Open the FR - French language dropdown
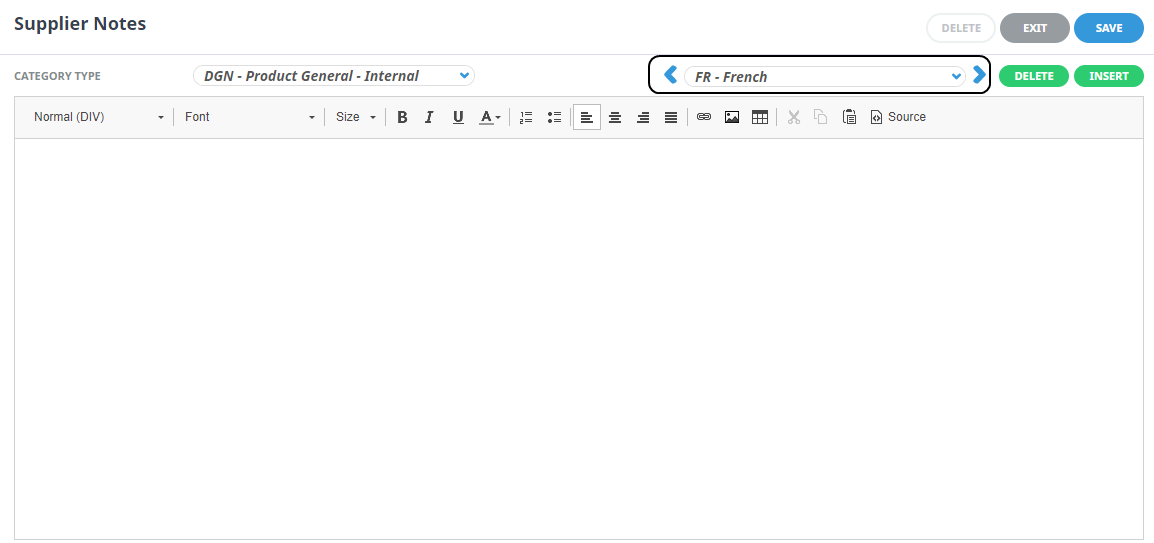Screen dimensions: 1154x543 click(x=824, y=77)
